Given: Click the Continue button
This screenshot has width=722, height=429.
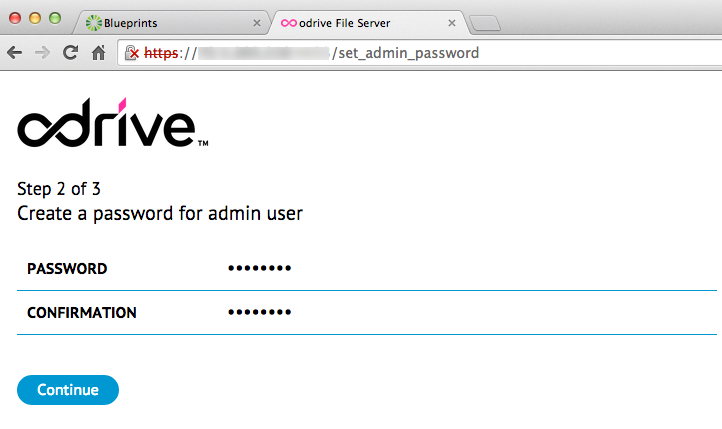Looking at the screenshot, I should (x=68, y=390).
